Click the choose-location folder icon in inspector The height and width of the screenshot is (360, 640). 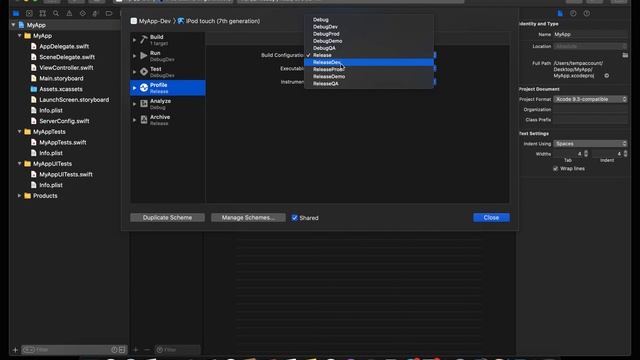pyautogui.click(x=625, y=55)
